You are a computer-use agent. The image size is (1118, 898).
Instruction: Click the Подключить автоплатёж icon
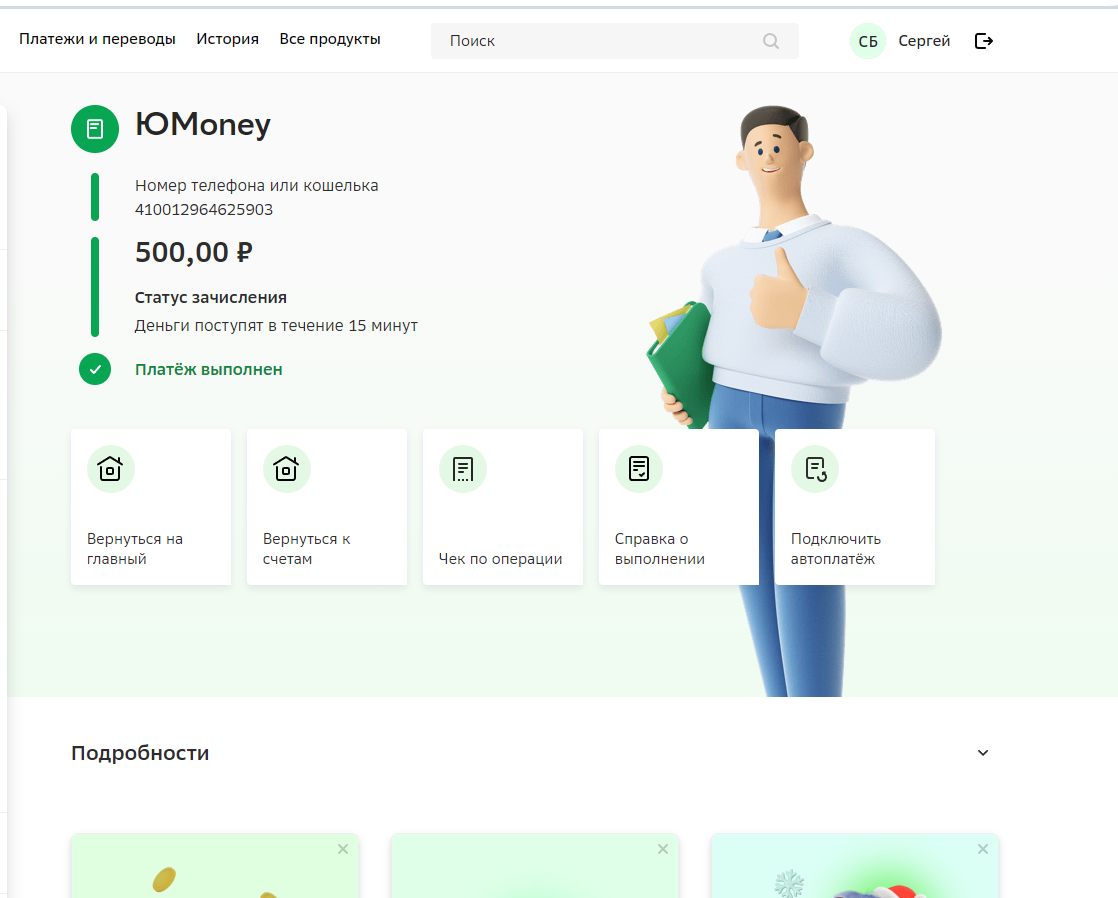click(815, 469)
